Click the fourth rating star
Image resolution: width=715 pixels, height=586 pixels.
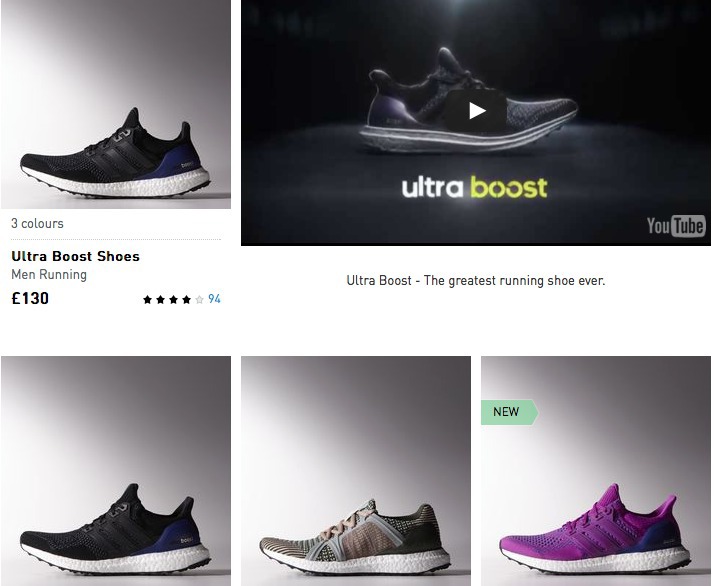187,300
